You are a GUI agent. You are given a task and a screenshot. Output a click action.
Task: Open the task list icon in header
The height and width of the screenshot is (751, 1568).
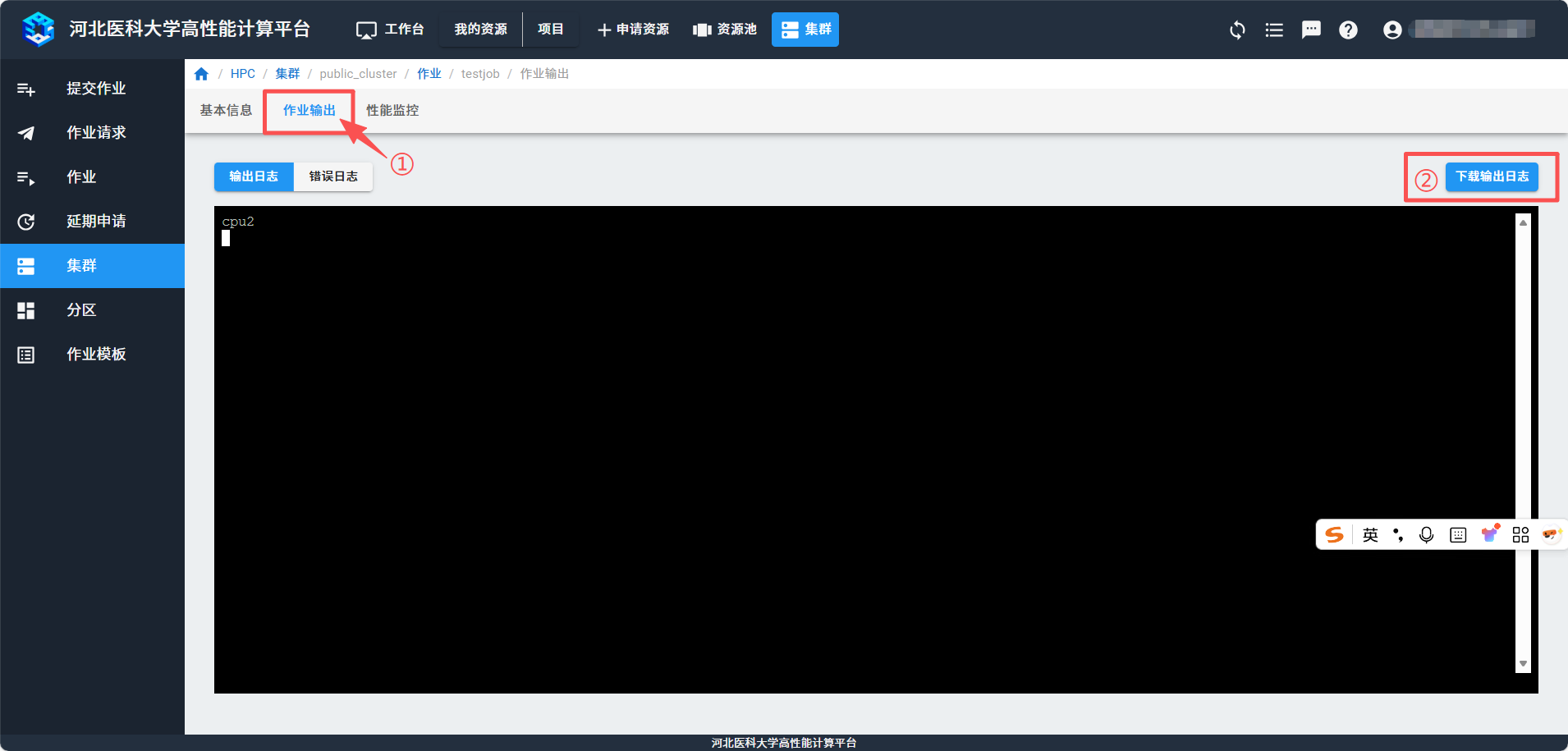(x=1274, y=30)
